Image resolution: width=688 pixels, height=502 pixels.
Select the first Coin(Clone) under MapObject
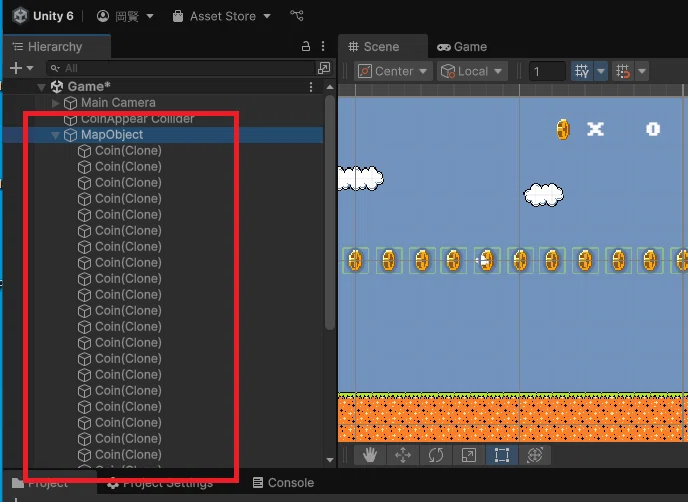pos(128,151)
